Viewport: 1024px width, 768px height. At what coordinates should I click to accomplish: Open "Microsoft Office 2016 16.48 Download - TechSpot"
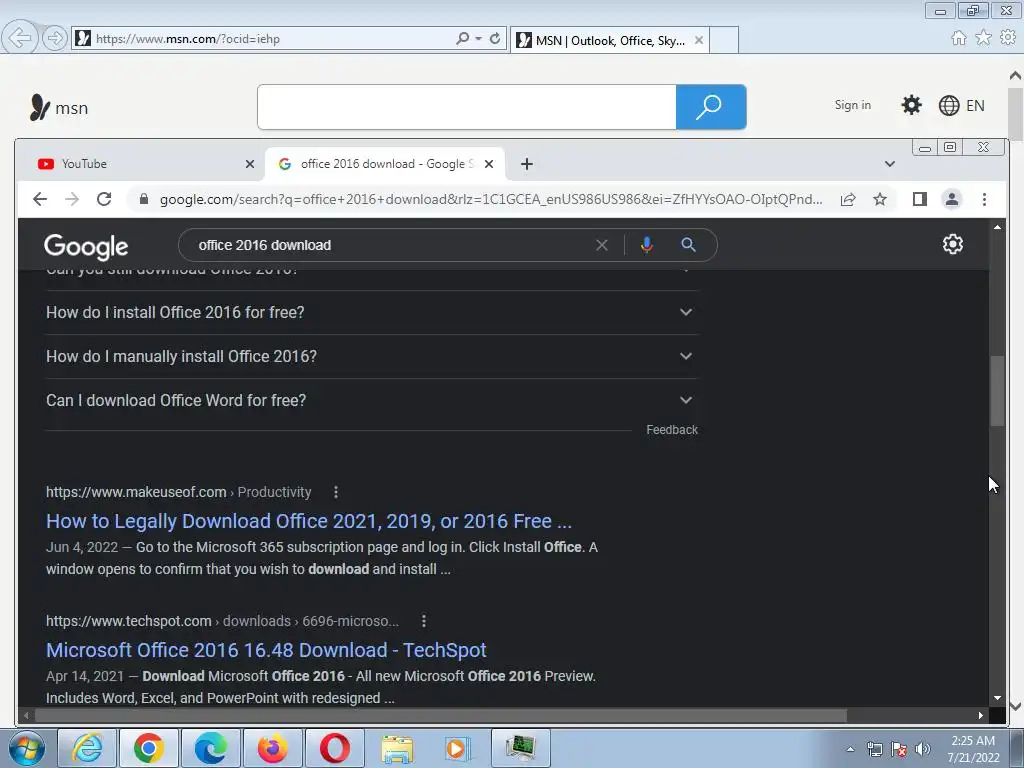click(266, 650)
